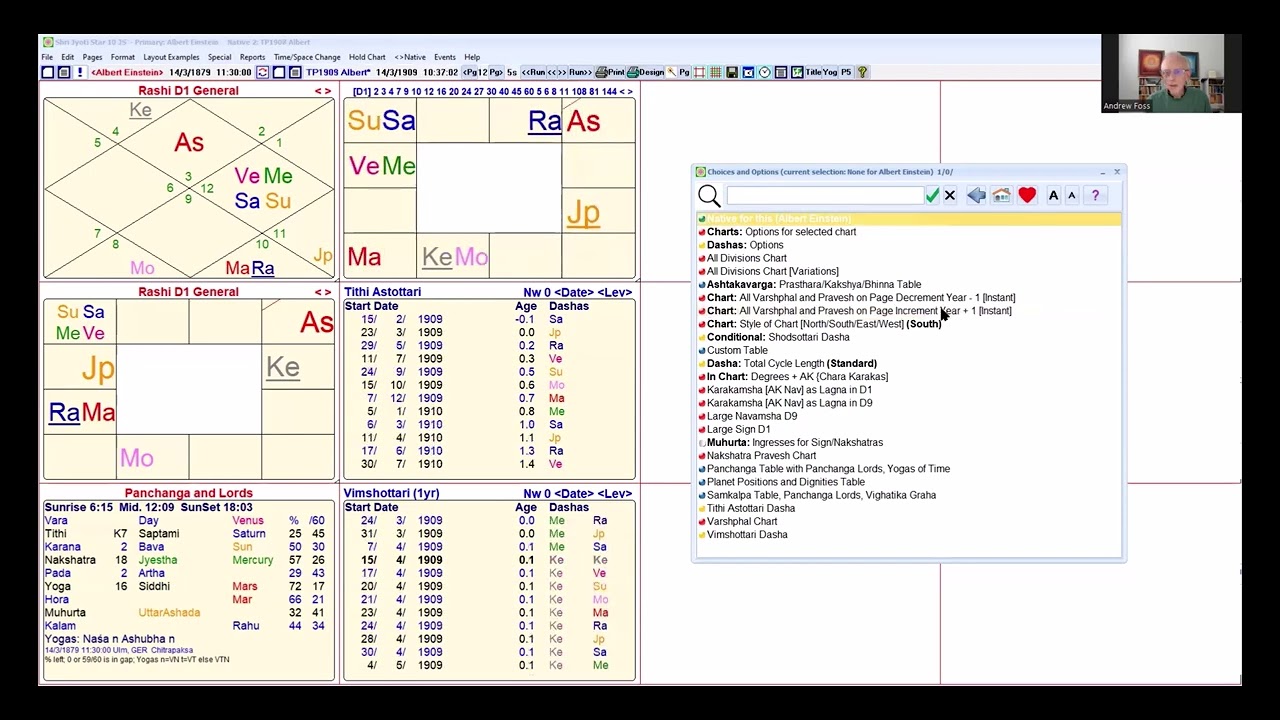Click the green map toolbar icon

tap(797, 72)
